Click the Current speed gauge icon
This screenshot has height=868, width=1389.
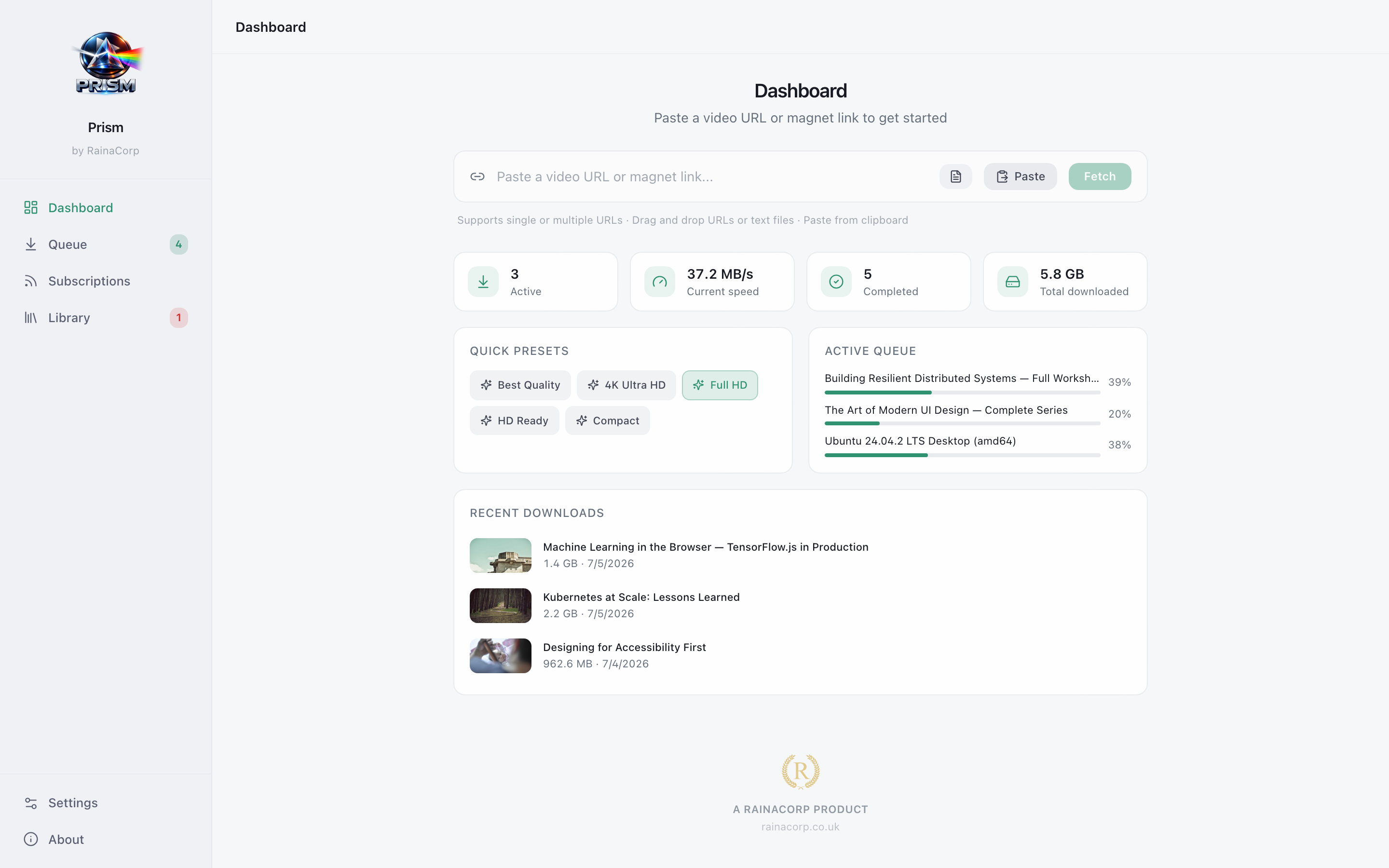tap(659, 281)
